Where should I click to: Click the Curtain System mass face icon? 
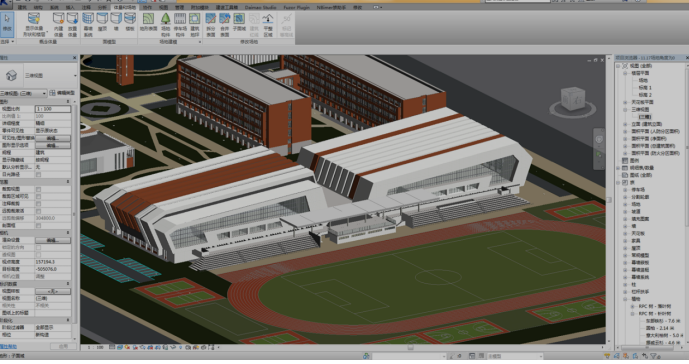point(88,24)
